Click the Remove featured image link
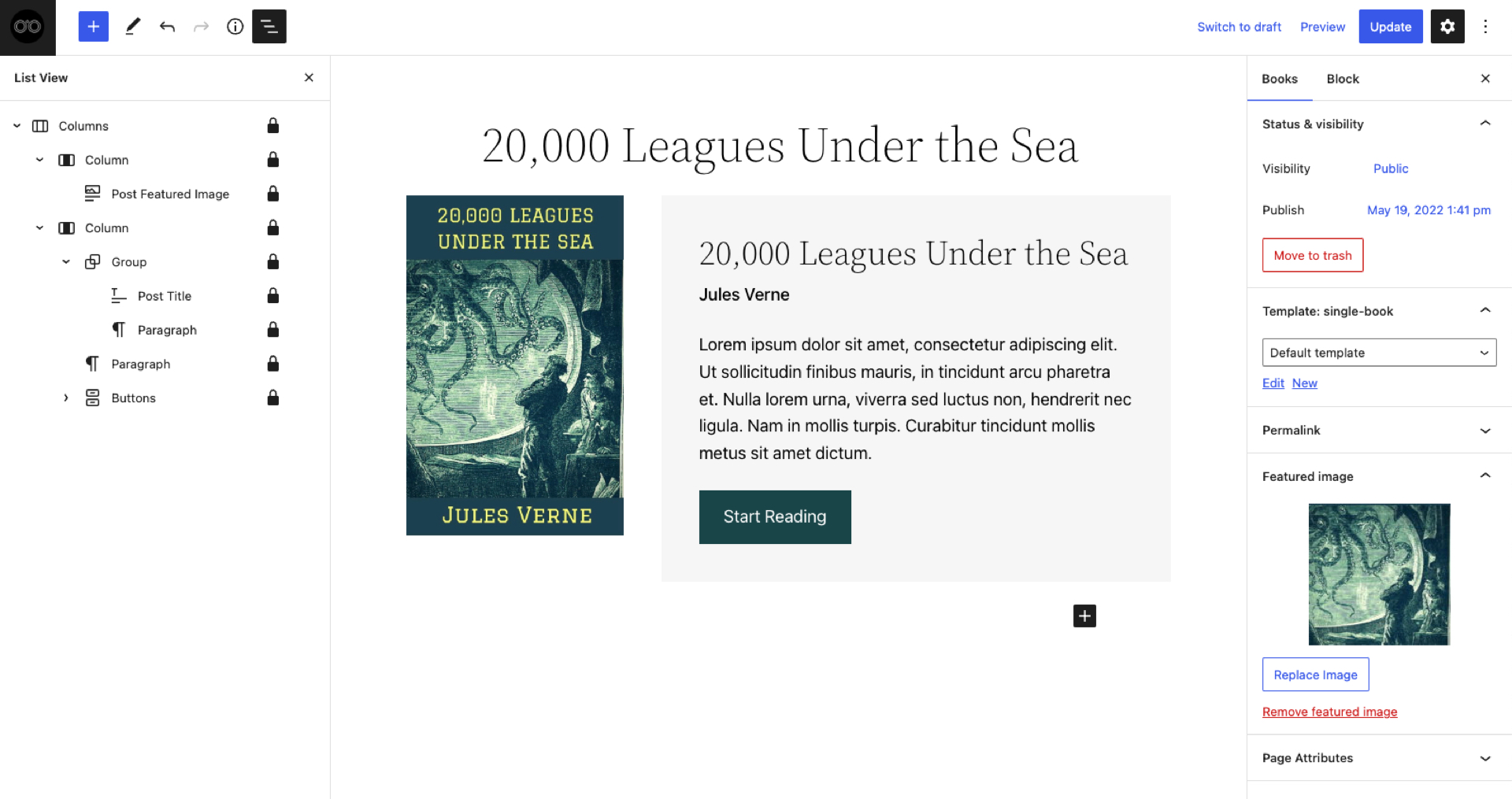 pyautogui.click(x=1329, y=712)
